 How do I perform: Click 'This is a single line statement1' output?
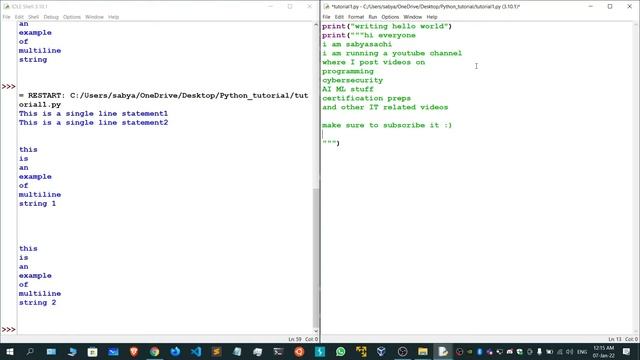pyautogui.click(x=93, y=113)
